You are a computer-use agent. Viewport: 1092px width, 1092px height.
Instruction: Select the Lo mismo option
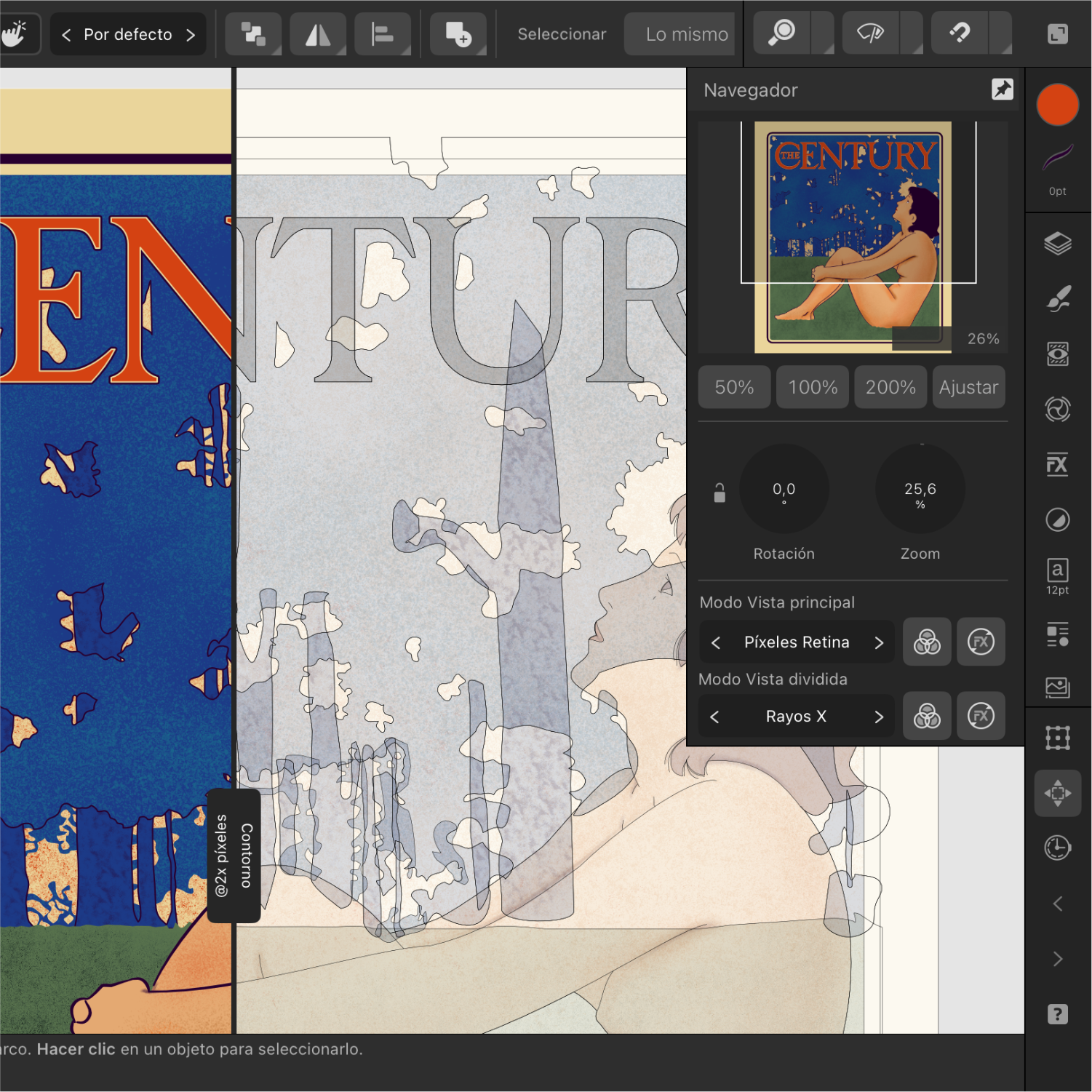(x=686, y=34)
